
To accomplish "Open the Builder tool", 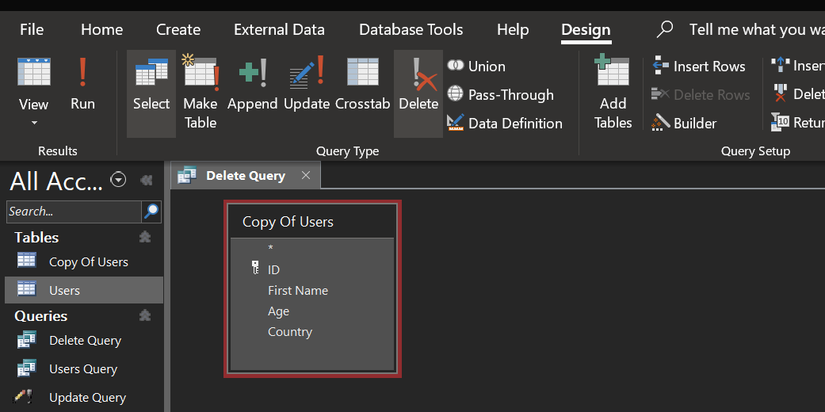I will 684,123.
